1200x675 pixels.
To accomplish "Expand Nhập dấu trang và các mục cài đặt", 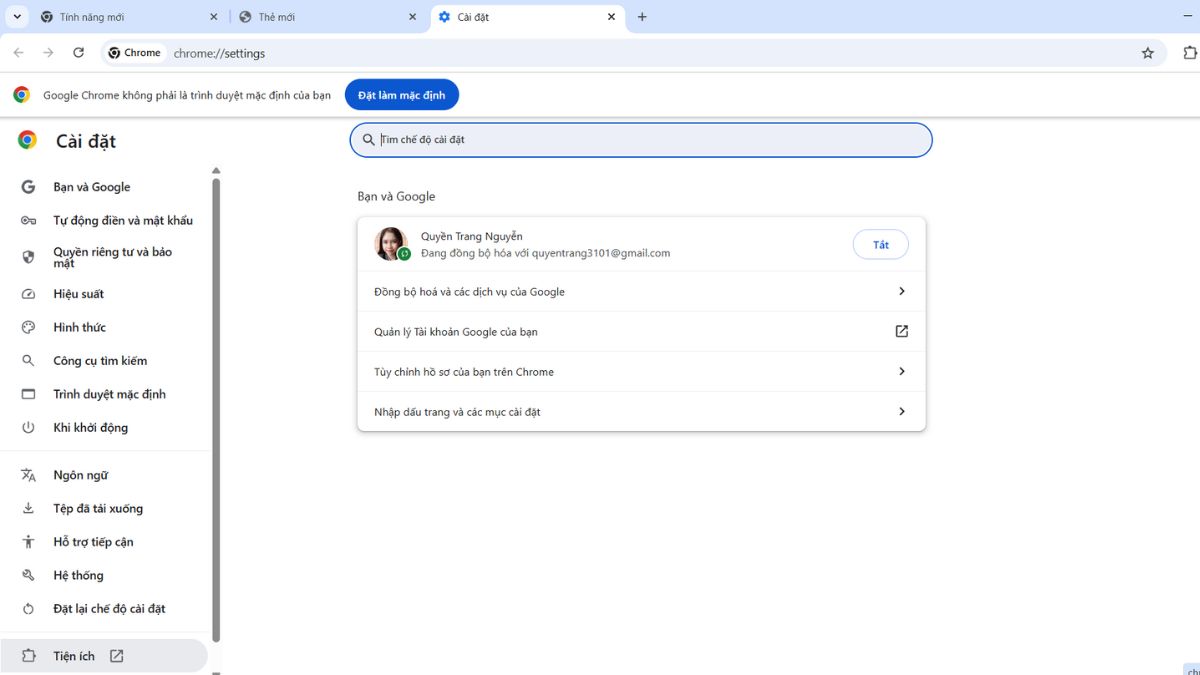I will pos(641,412).
